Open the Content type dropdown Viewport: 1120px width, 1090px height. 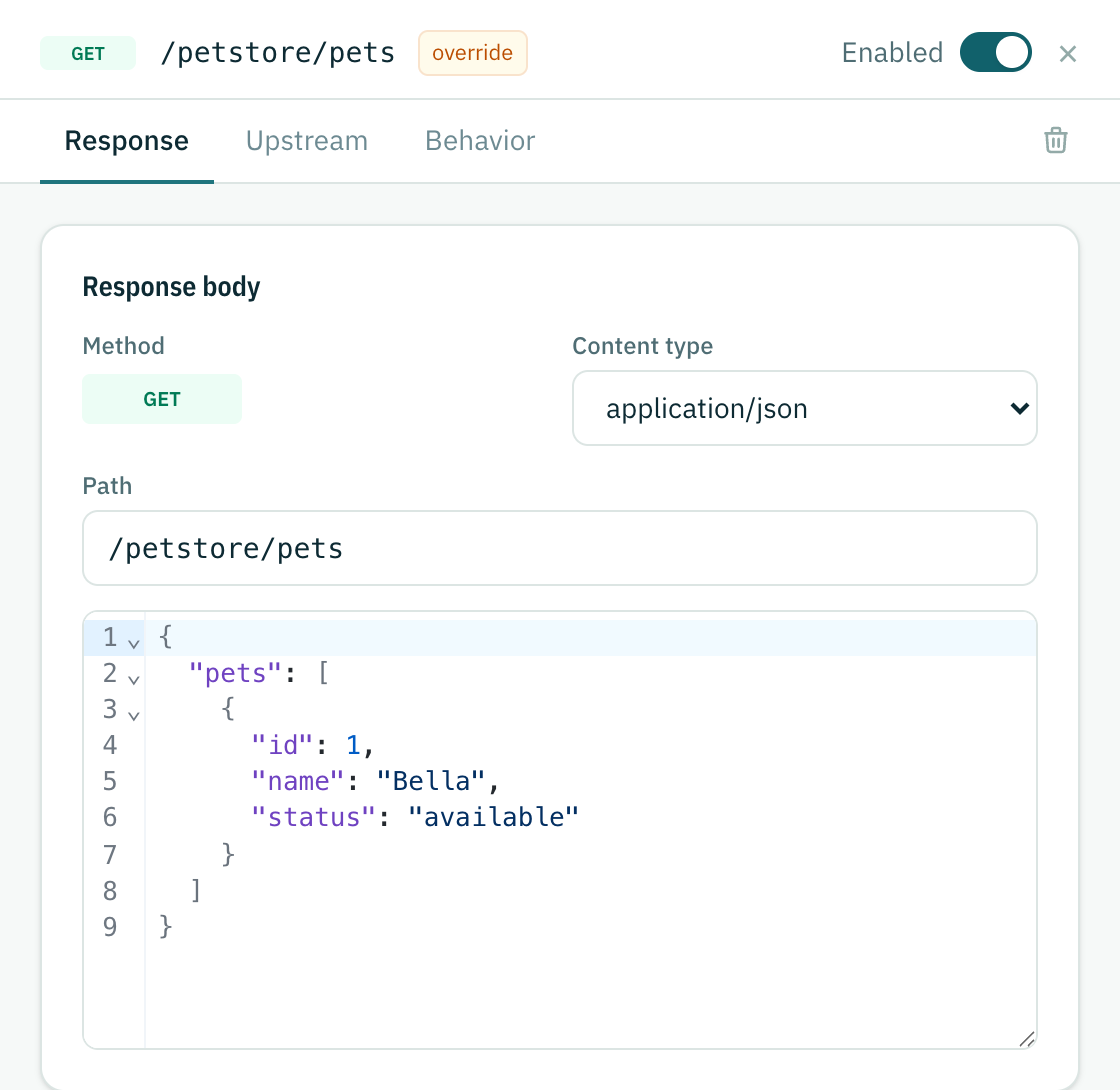point(804,408)
